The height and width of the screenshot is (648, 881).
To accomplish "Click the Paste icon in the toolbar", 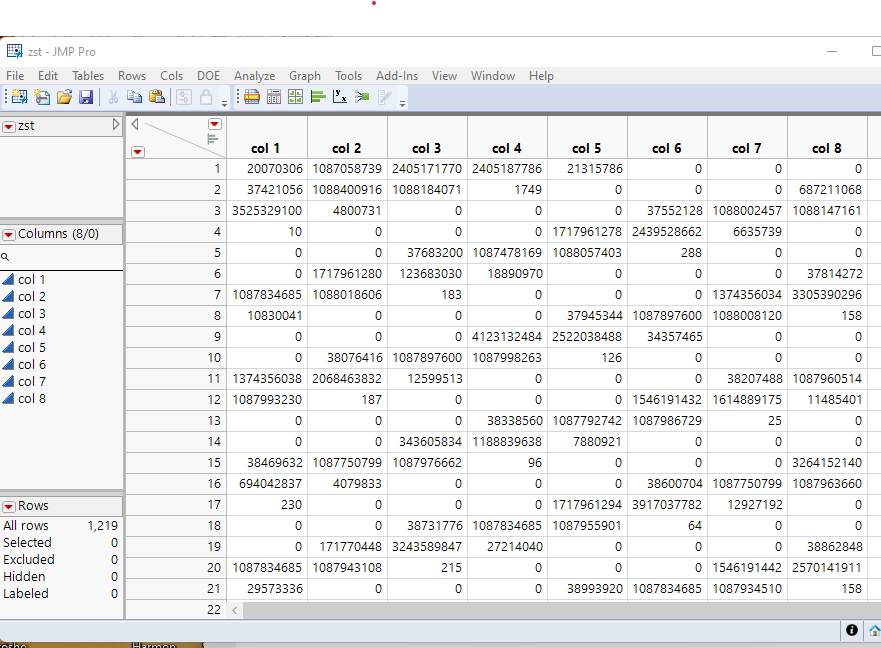I will pos(157,96).
